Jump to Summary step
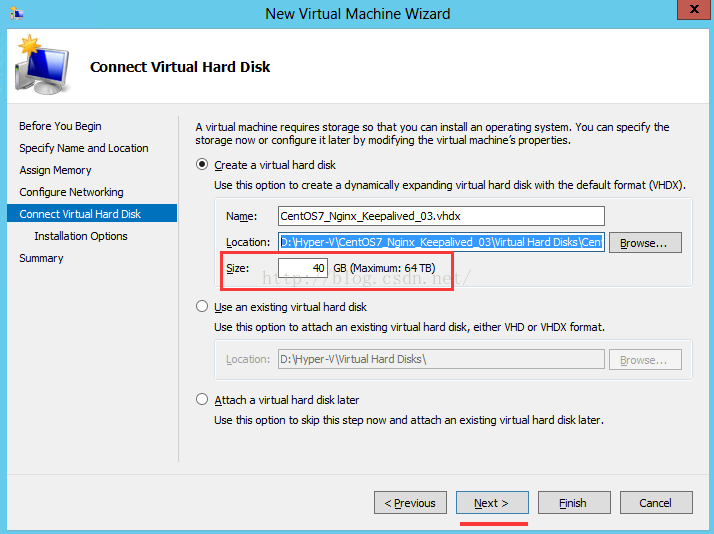714x534 pixels. coord(41,258)
